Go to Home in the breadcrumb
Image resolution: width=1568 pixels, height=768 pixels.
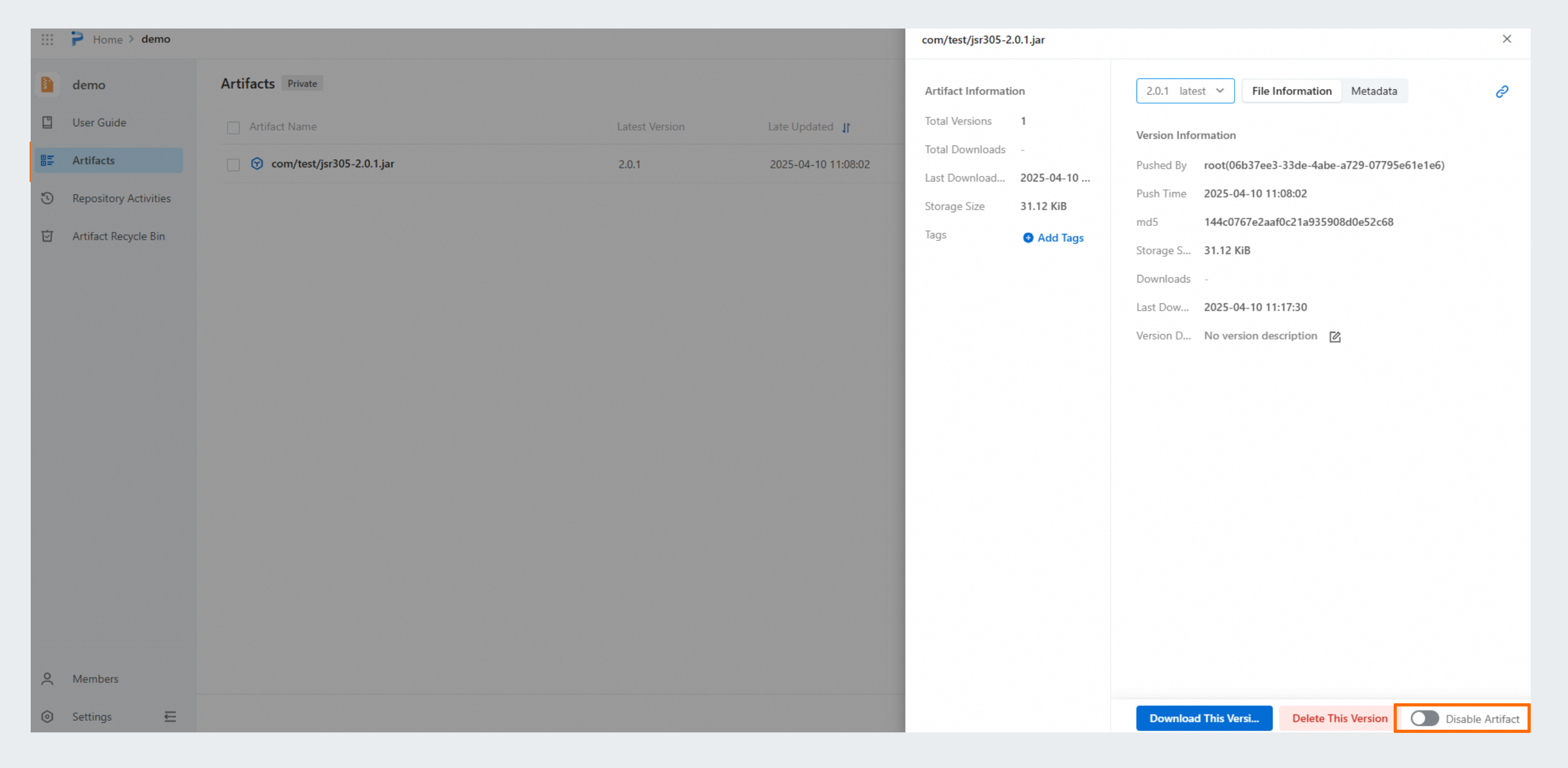(x=108, y=39)
